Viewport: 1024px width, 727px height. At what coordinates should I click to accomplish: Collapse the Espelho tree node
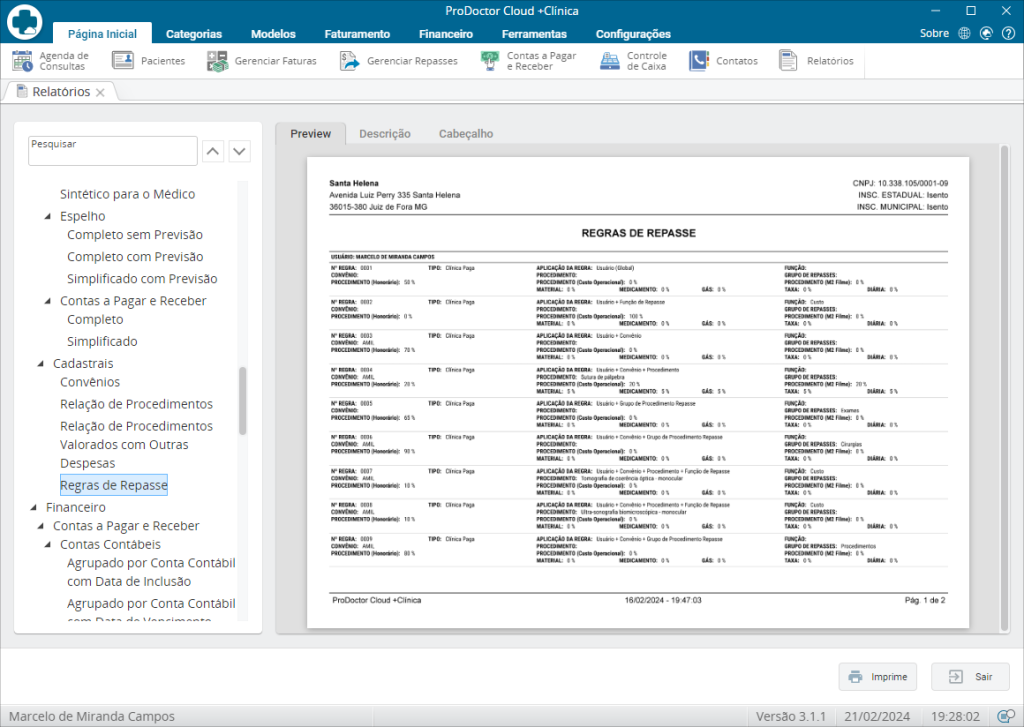pyautogui.click(x=48, y=216)
